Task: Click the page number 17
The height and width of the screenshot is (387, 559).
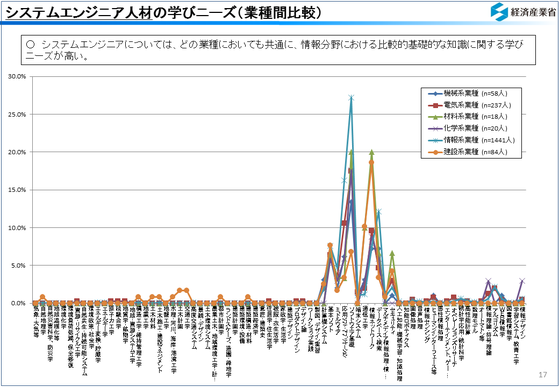Action: click(542, 375)
